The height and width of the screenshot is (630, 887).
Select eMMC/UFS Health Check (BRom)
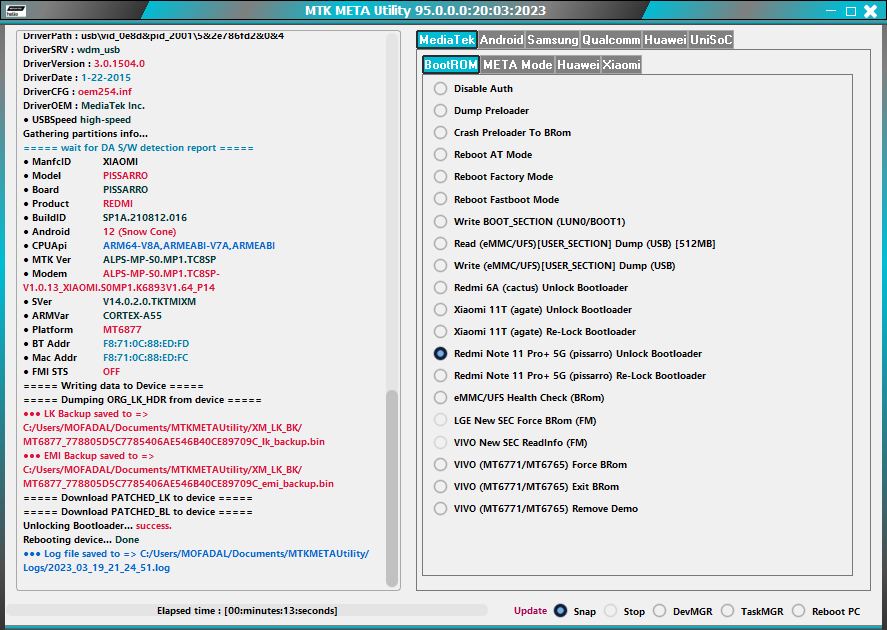(519, 398)
